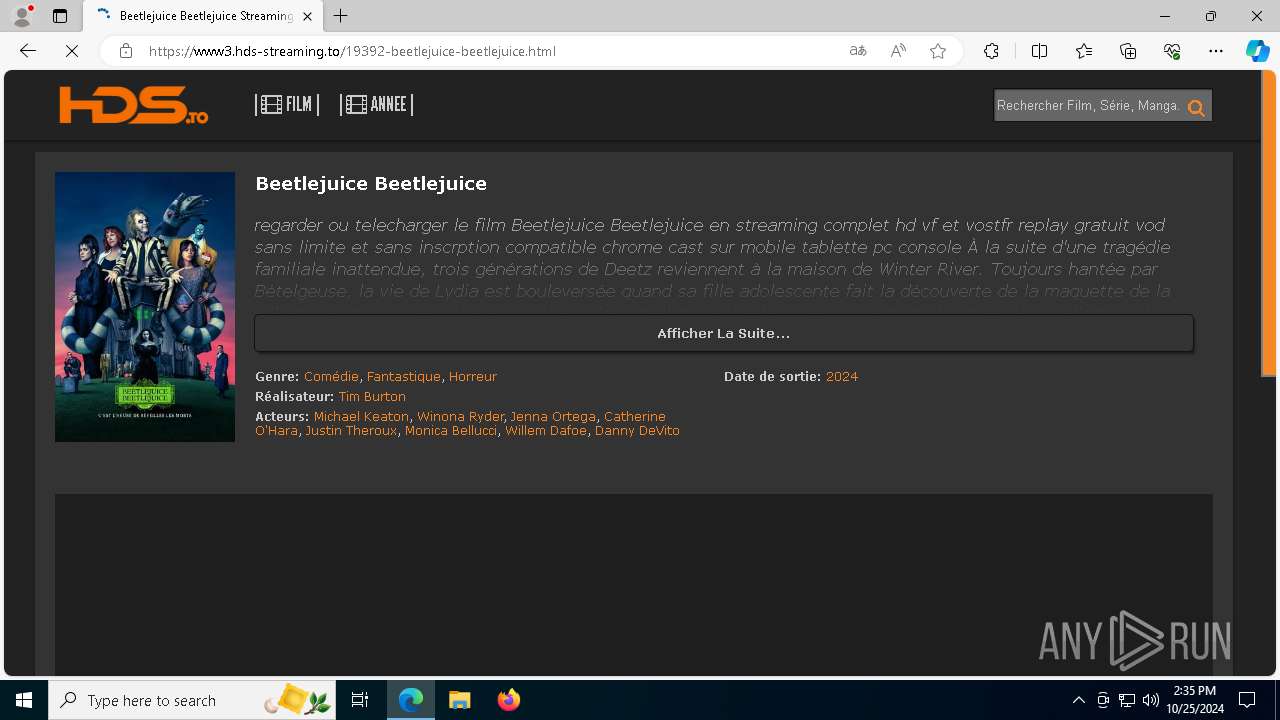1280x720 pixels.
Task: Open the Monica Bellucci actor link
Action: pos(451,431)
